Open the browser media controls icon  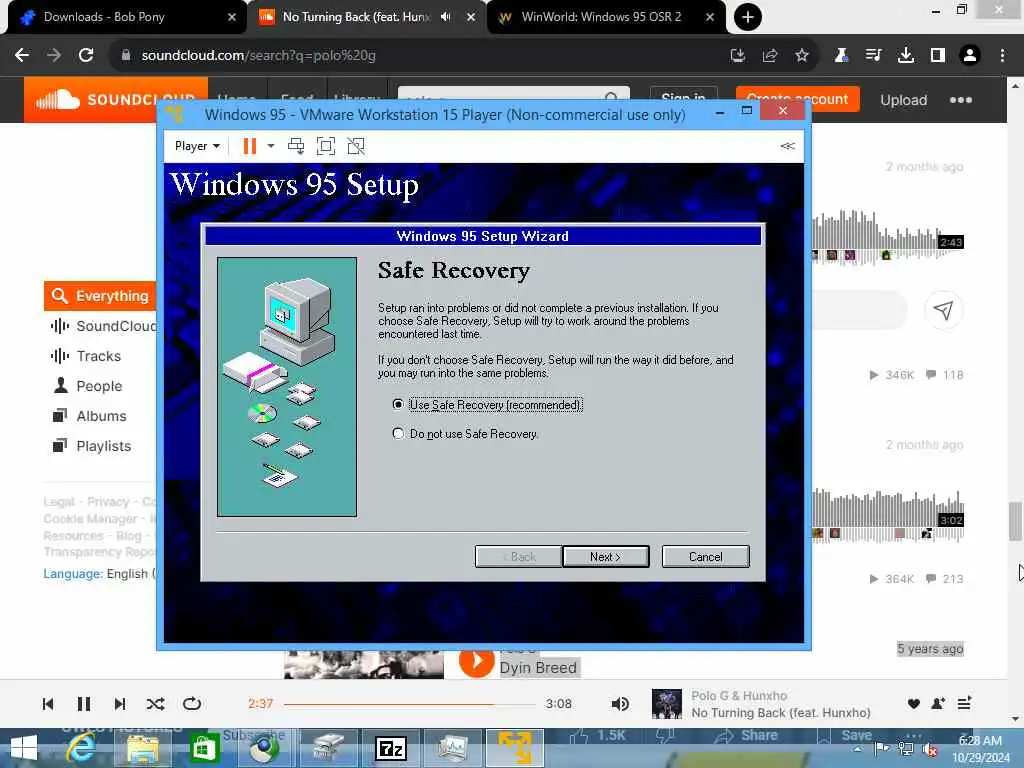point(873,56)
